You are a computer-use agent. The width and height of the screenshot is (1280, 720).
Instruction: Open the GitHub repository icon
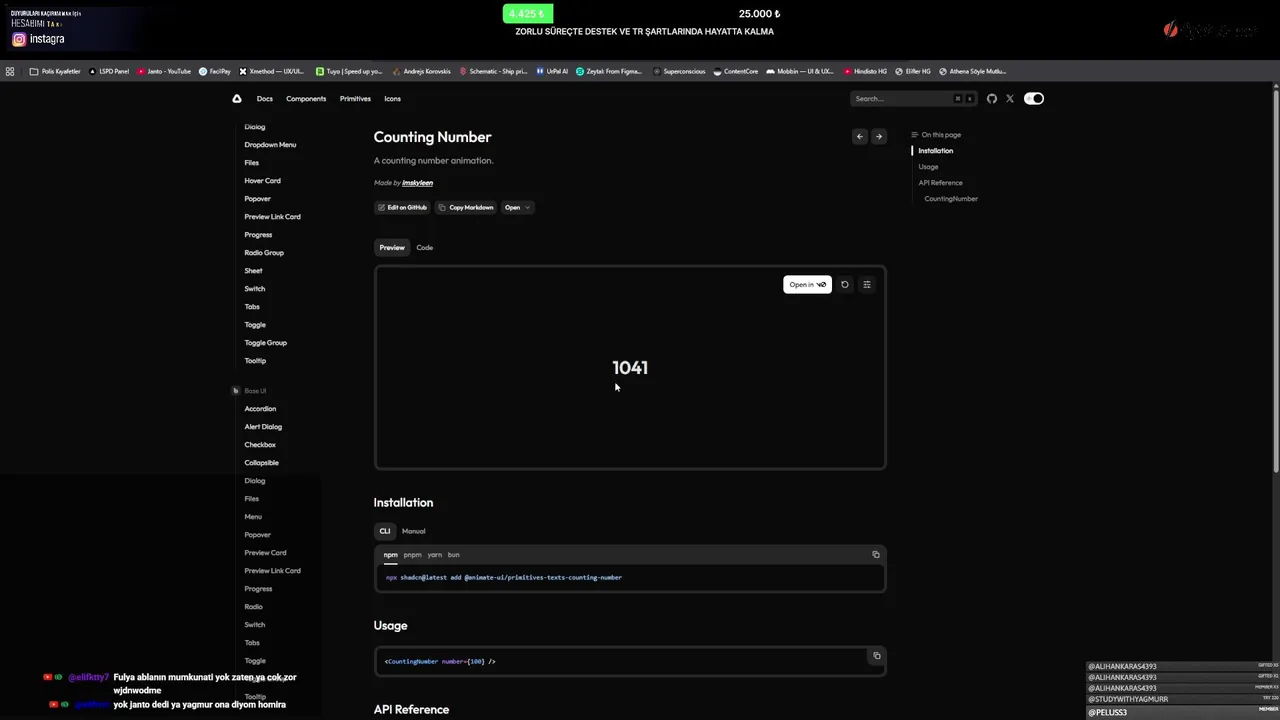[992, 98]
